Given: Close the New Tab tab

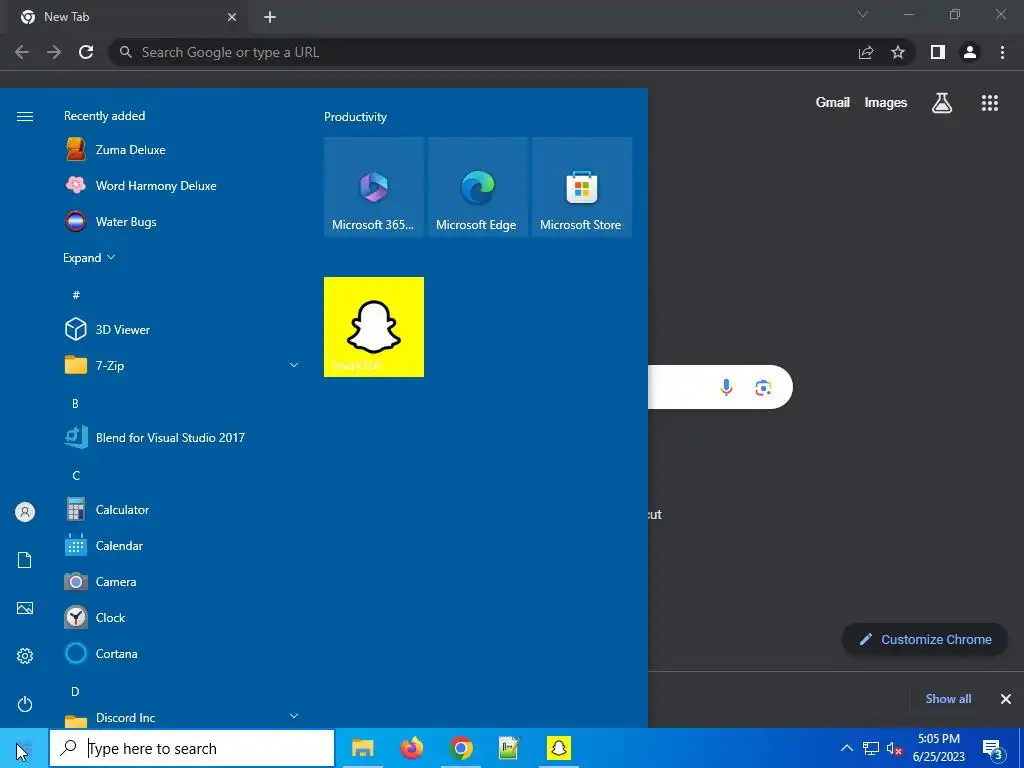Looking at the screenshot, I should click(232, 17).
